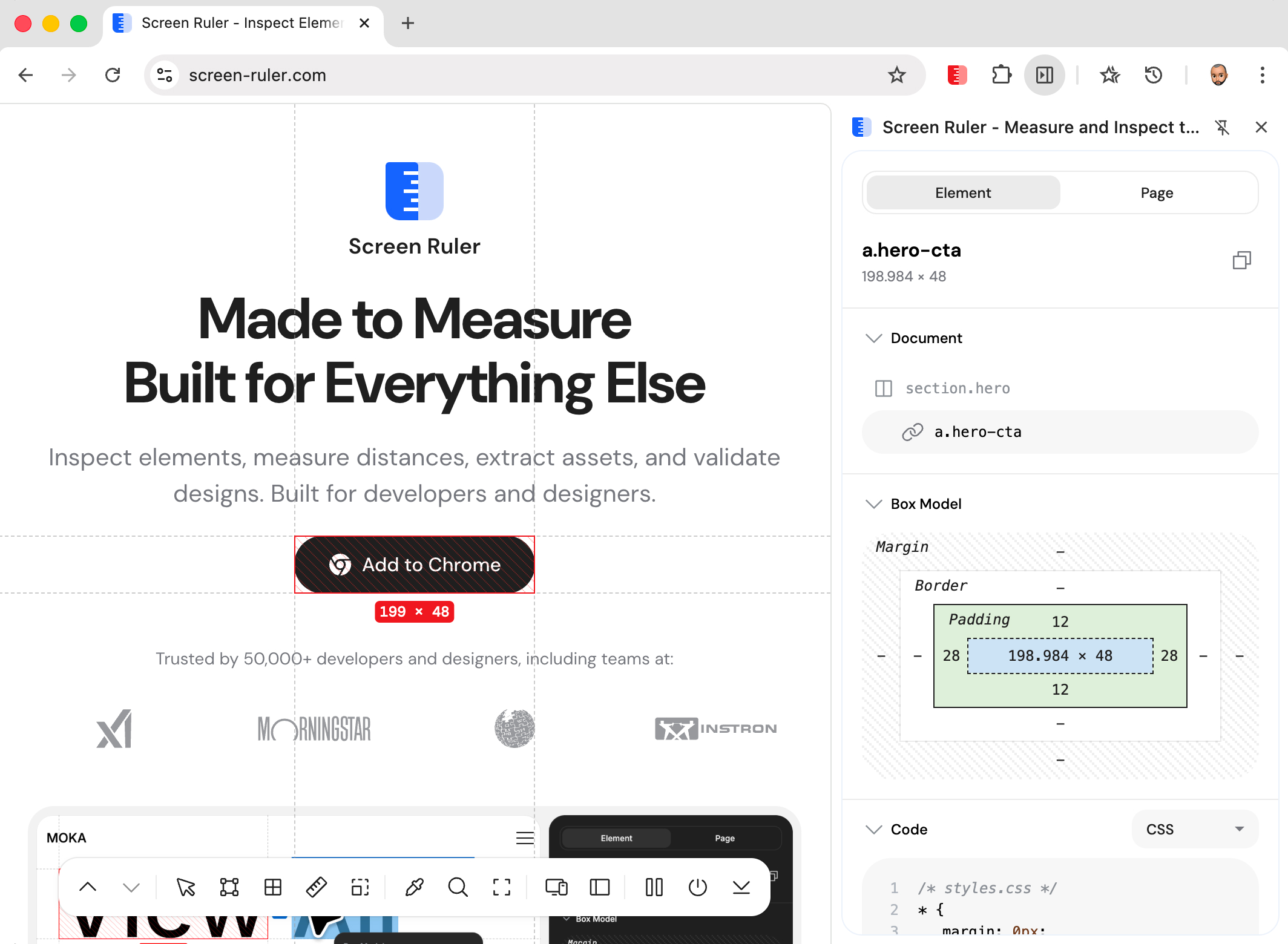Click the a.hero-cta element heading
This screenshot has width=1288, height=944.
coord(912,250)
